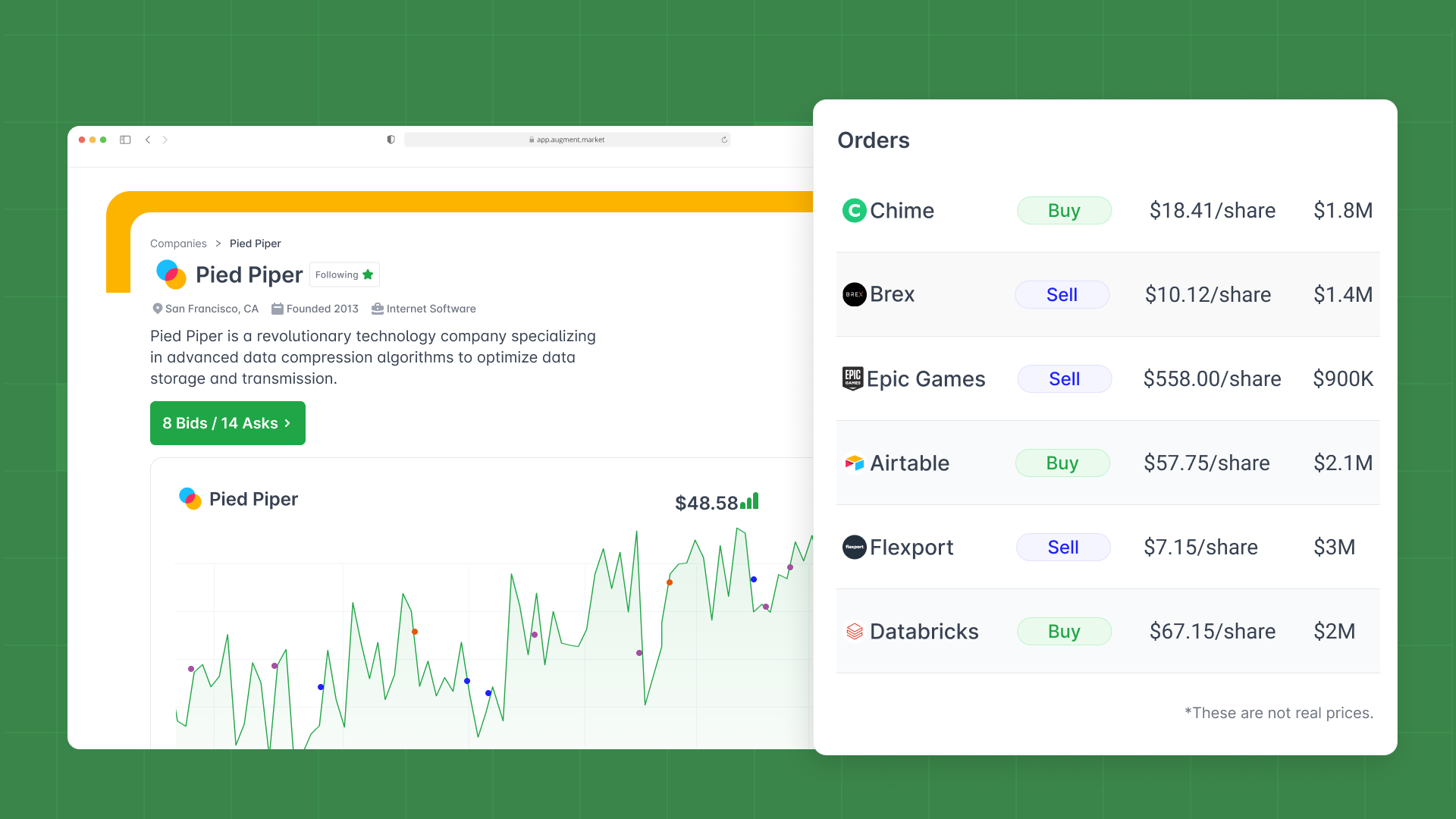Toggle the Following star for Pied Piper

369,275
